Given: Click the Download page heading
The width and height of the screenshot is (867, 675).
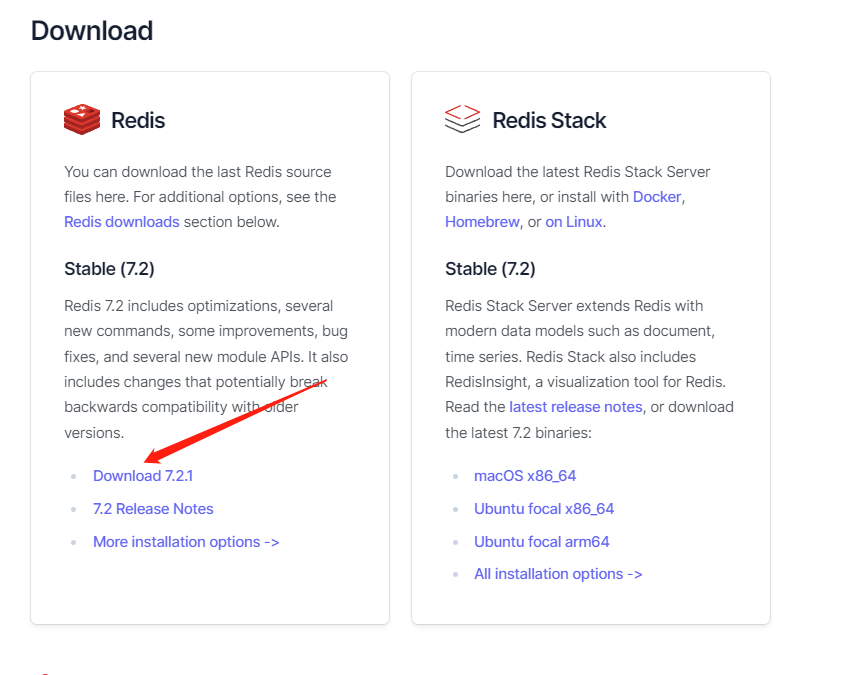Looking at the screenshot, I should click(x=91, y=31).
